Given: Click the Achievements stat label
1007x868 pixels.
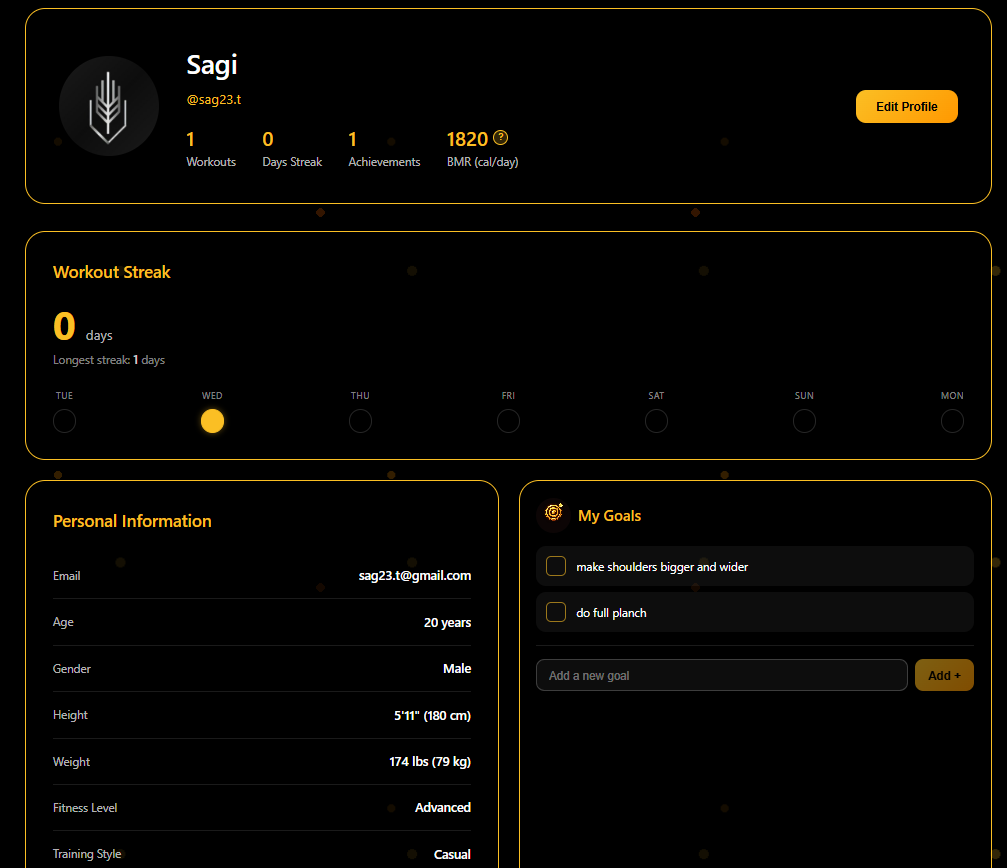Looking at the screenshot, I should click(384, 162).
